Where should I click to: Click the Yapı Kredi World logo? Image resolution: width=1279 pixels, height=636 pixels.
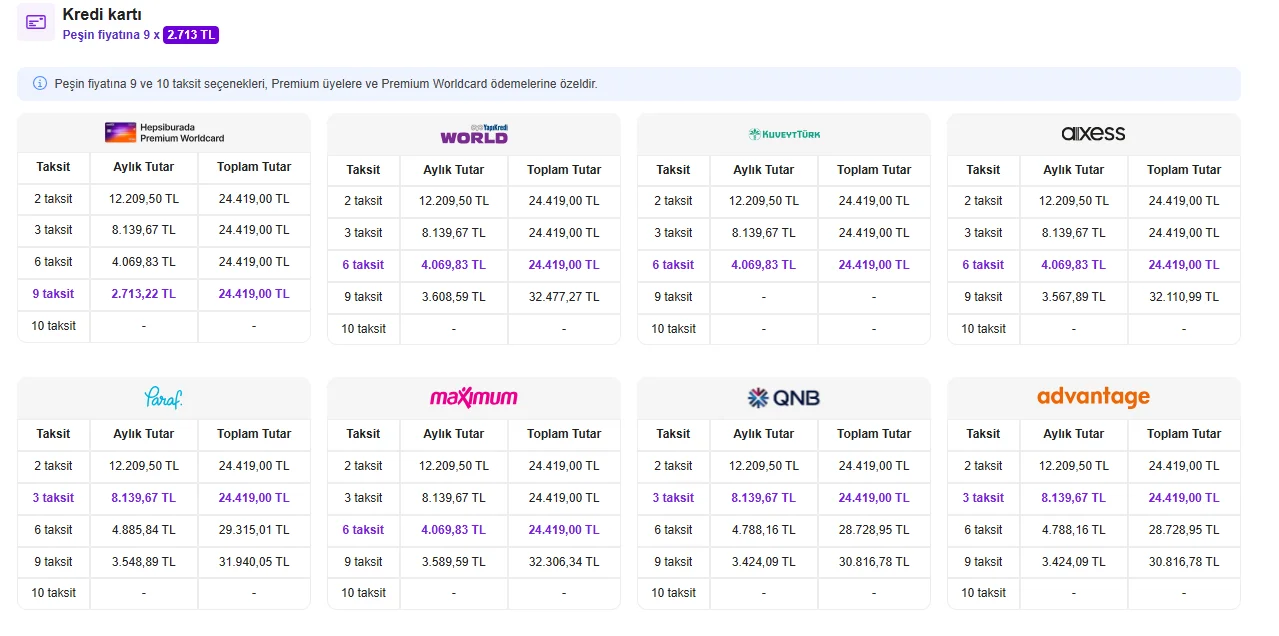point(474,134)
